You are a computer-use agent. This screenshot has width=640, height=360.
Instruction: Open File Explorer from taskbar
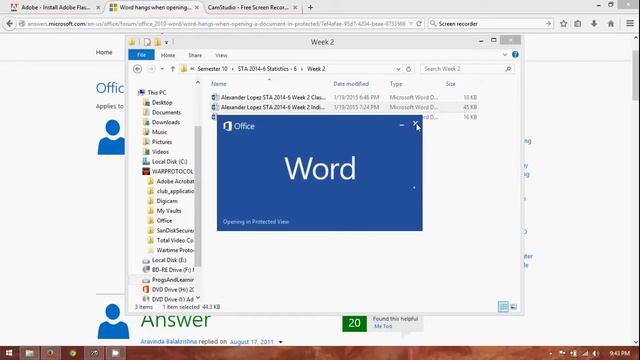tap(29, 353)
